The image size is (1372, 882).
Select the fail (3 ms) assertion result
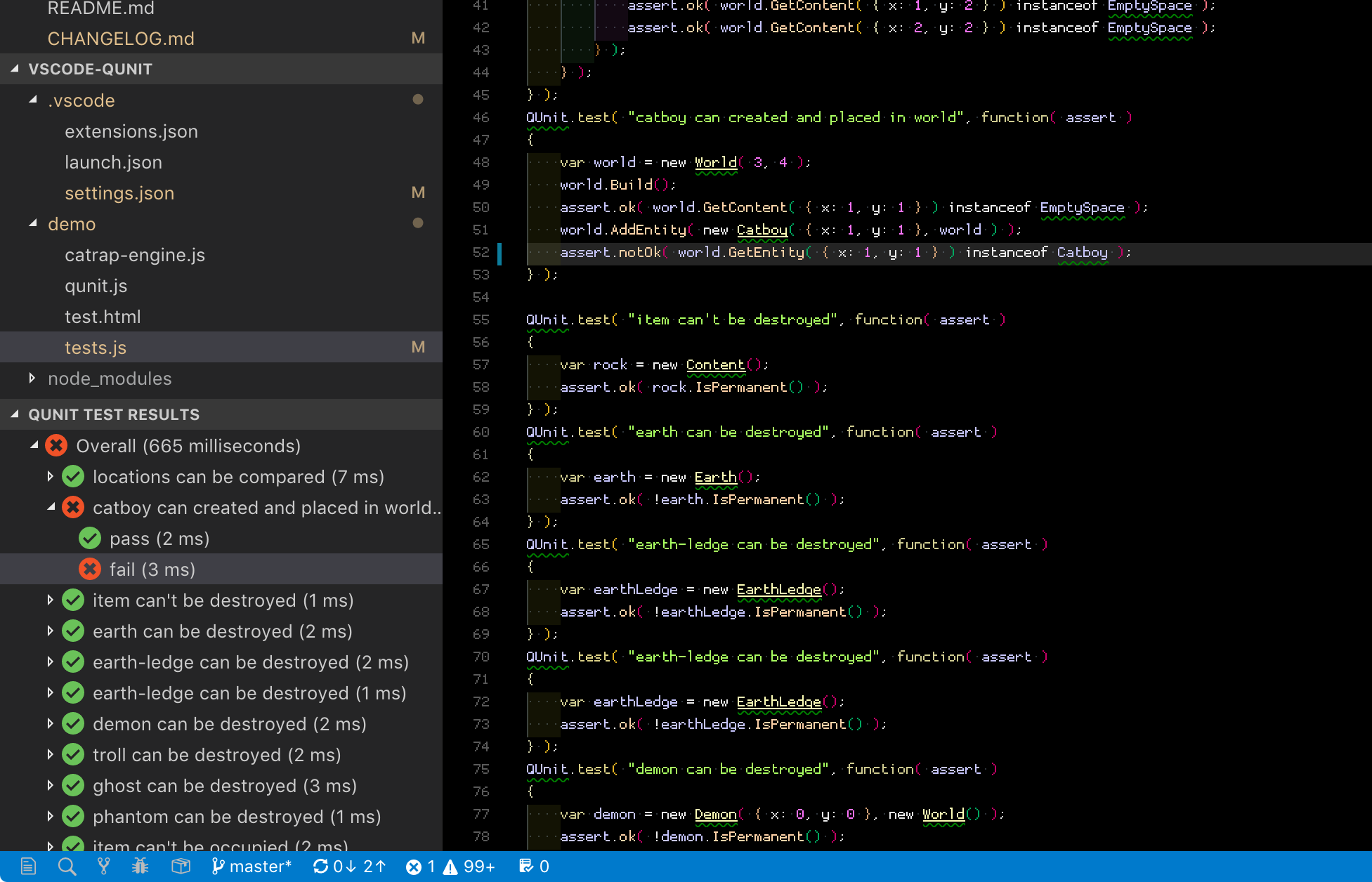[x=152, y=570]
